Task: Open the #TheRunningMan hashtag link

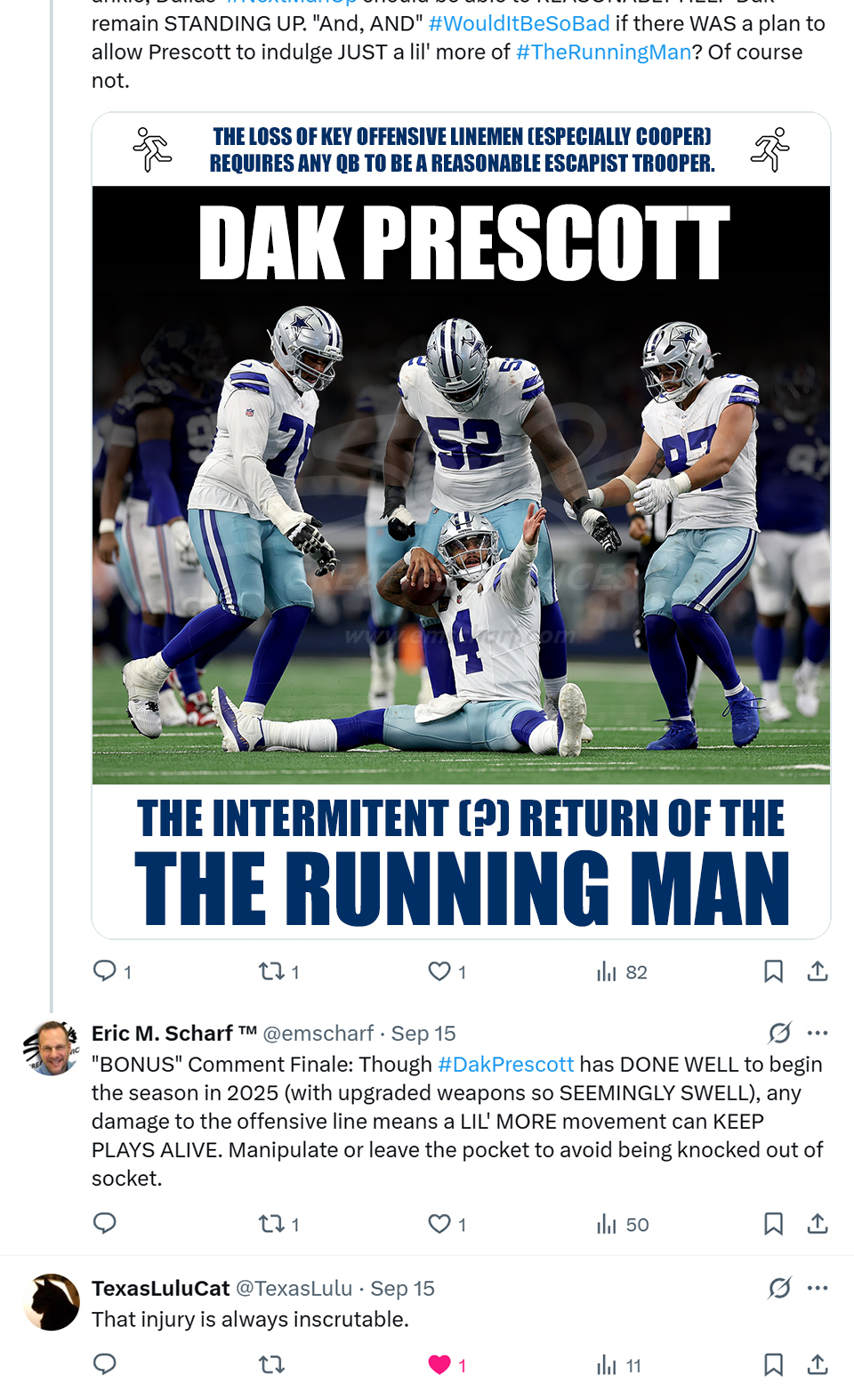Action: click(x=603, y=52)
